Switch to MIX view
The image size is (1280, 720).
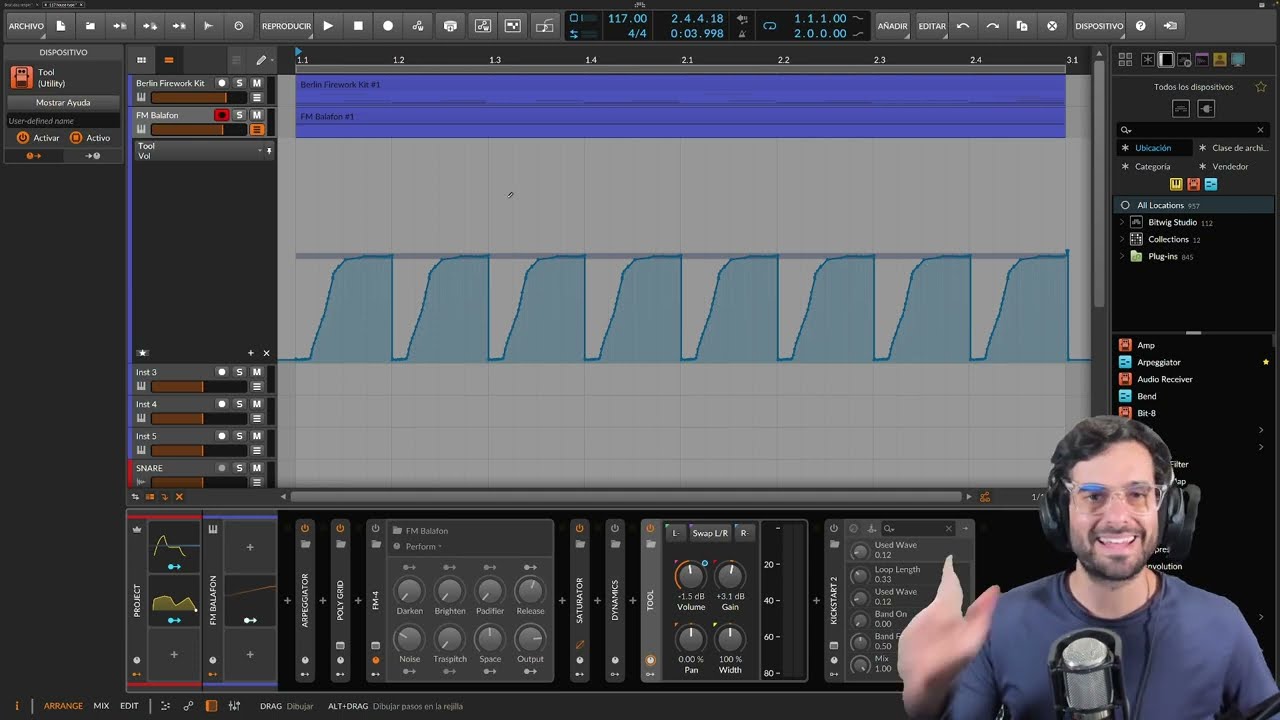tap(101, 706)
